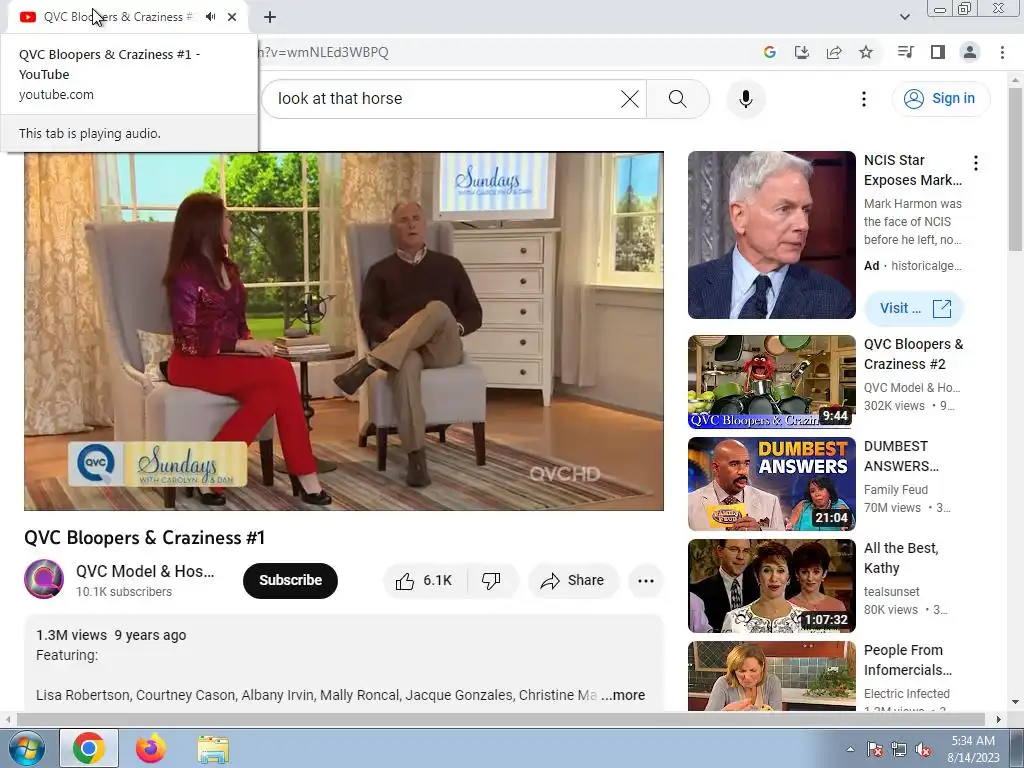This screenshot has height=768, width=1024.
Task: Open more actions ellipsis under video
Action: click(645, 581)
